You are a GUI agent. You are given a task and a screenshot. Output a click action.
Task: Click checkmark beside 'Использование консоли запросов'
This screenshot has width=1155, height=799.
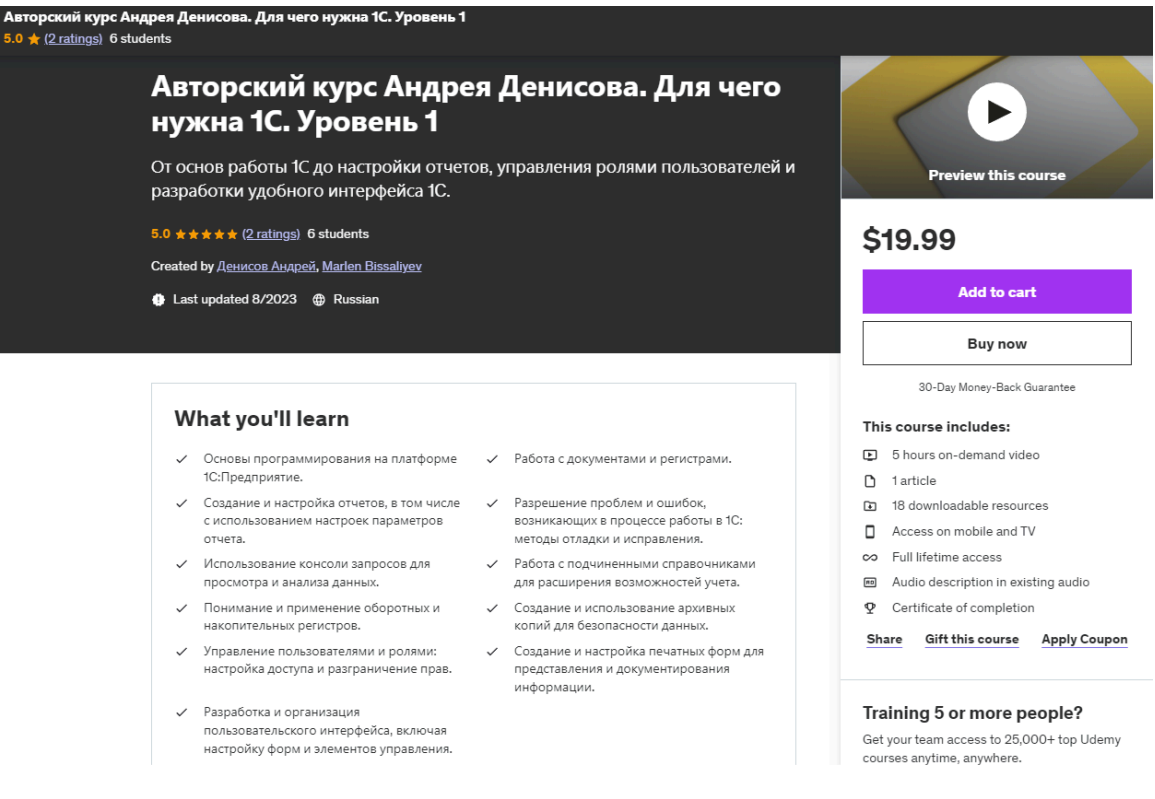181,564
